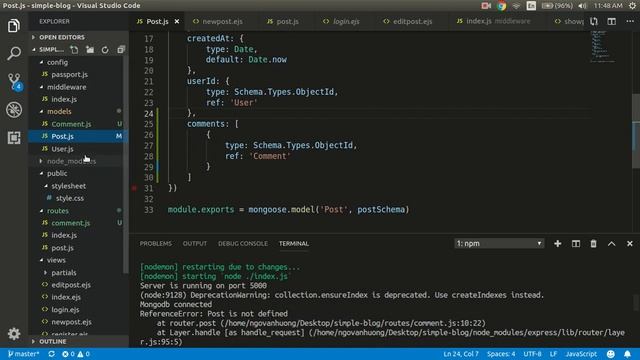Toggle breakpoint on line 31

click(134, 188)
